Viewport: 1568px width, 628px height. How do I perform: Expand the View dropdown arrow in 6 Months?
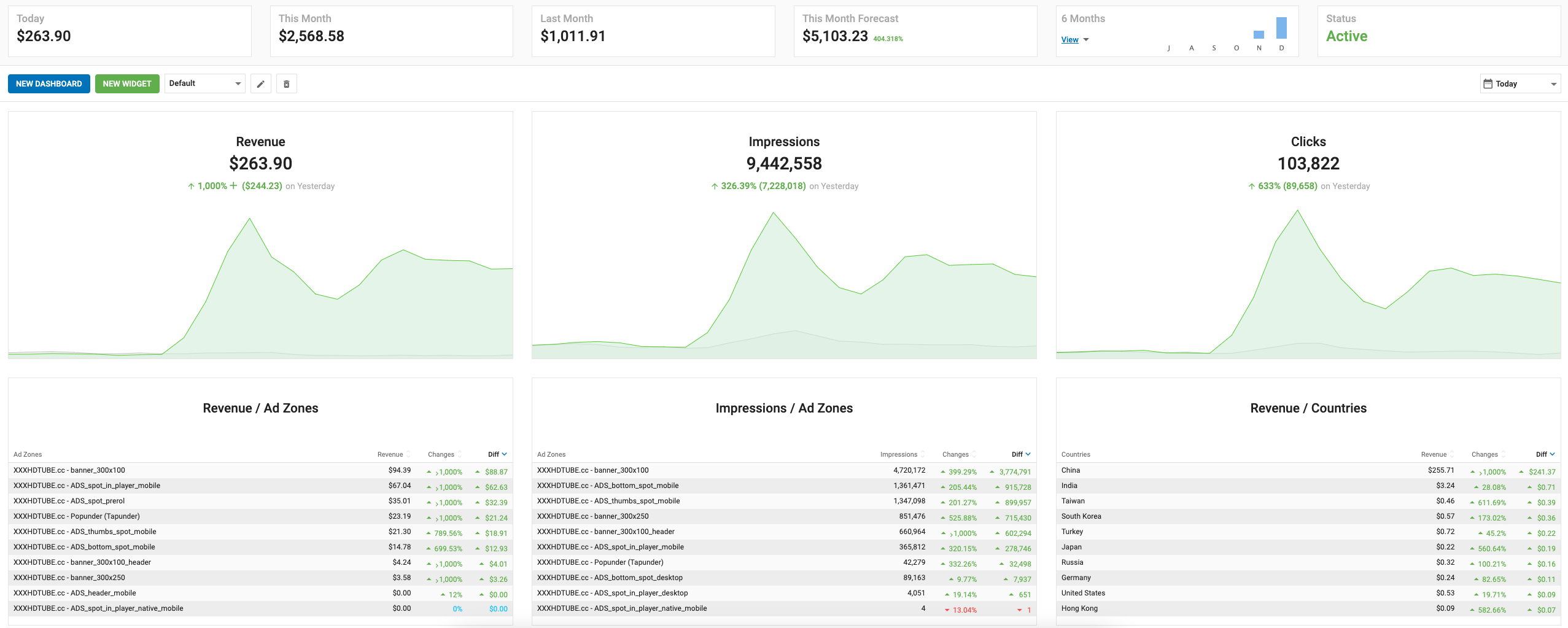pos(1086,40)
